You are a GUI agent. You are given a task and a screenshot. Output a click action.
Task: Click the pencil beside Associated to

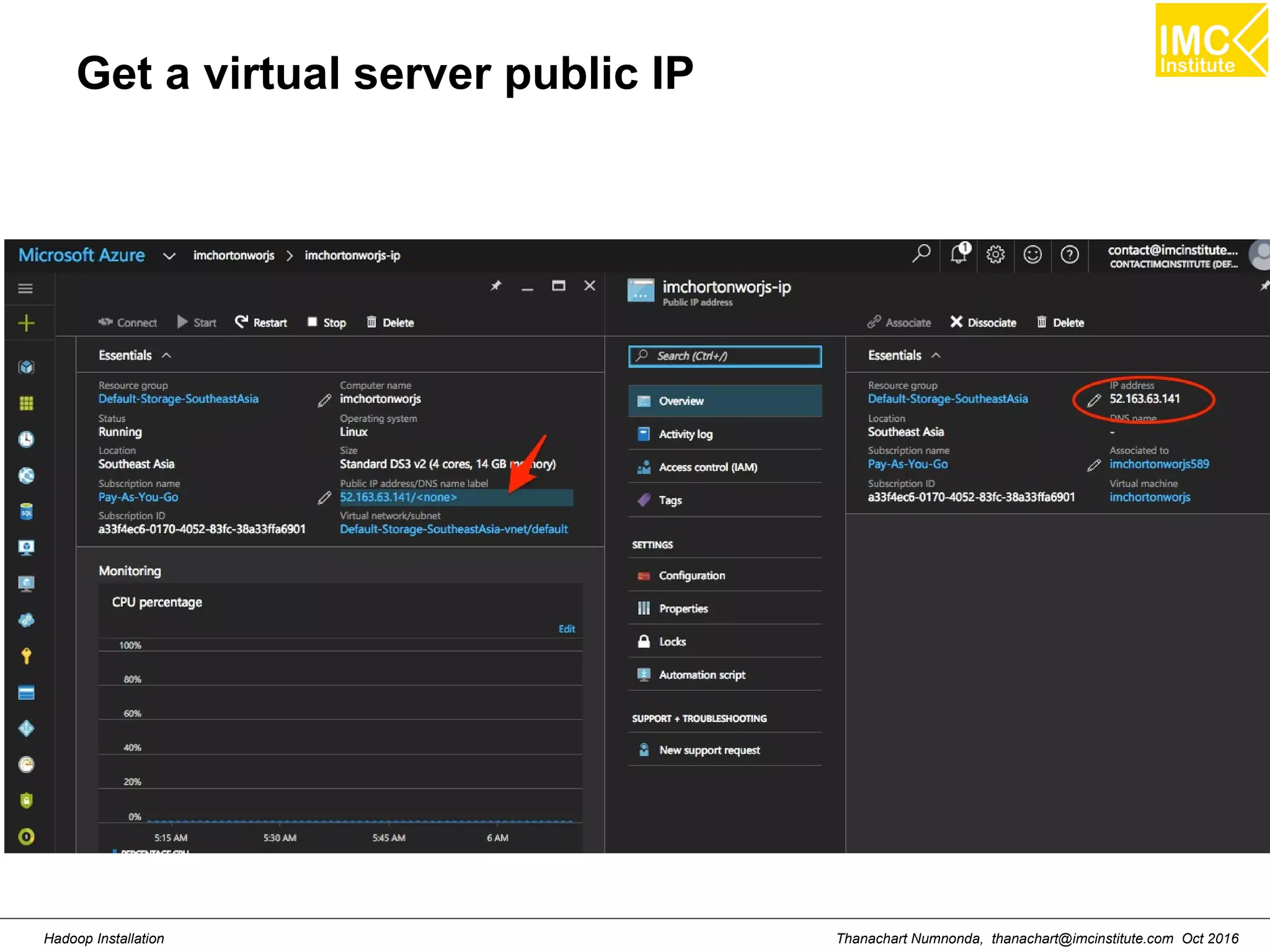click(1095, 465)
